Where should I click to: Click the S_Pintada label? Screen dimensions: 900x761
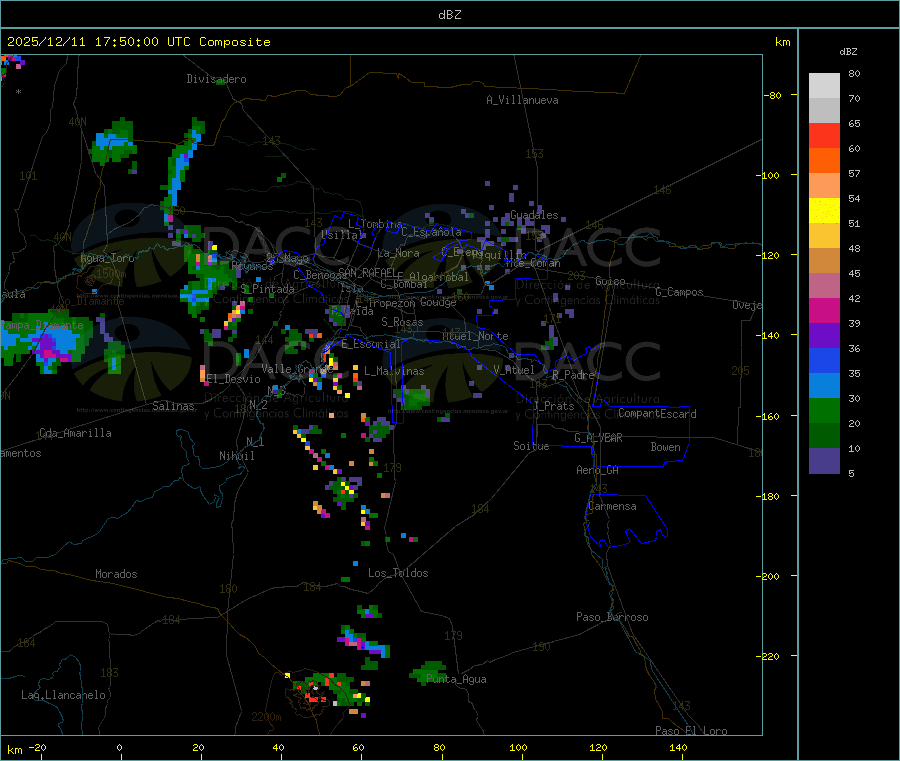[x=267, y=289]
